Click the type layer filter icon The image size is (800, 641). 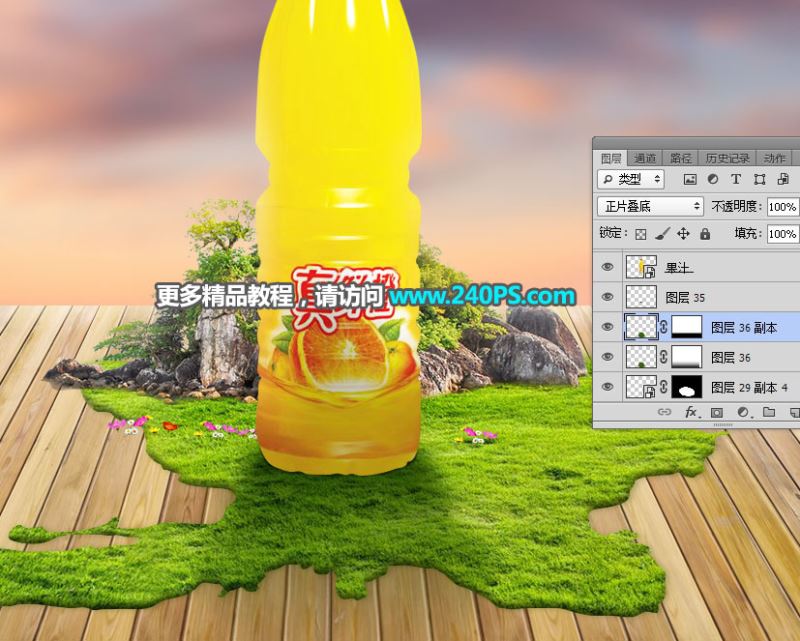[x=736, y=179]
